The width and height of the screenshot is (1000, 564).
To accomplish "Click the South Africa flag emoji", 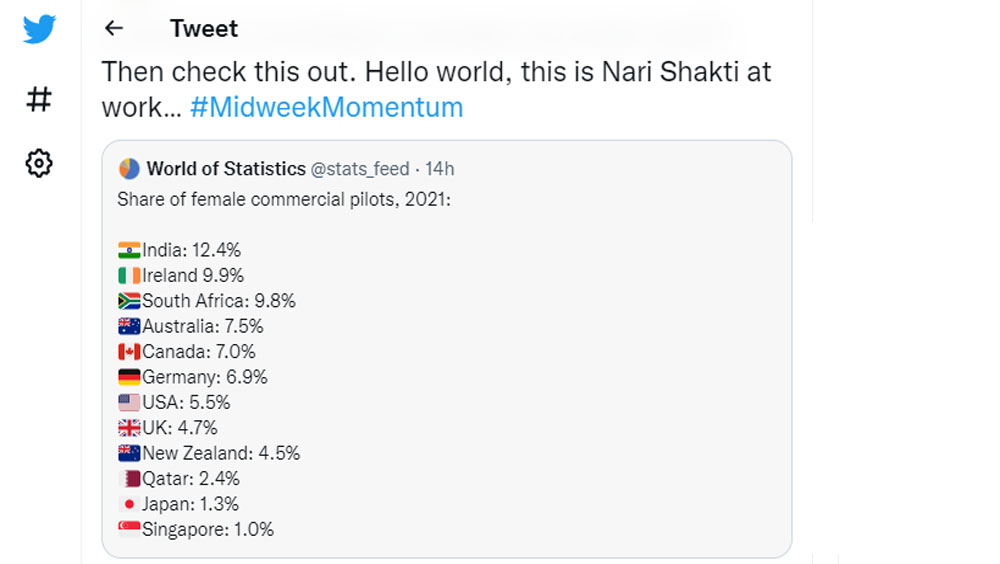I will [x=129, y=301].
